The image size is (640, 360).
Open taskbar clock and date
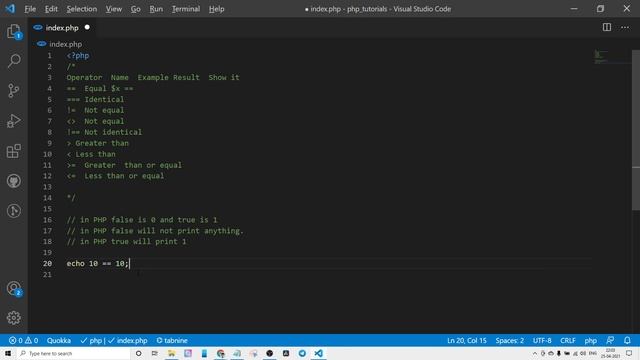tap(610, 353)
